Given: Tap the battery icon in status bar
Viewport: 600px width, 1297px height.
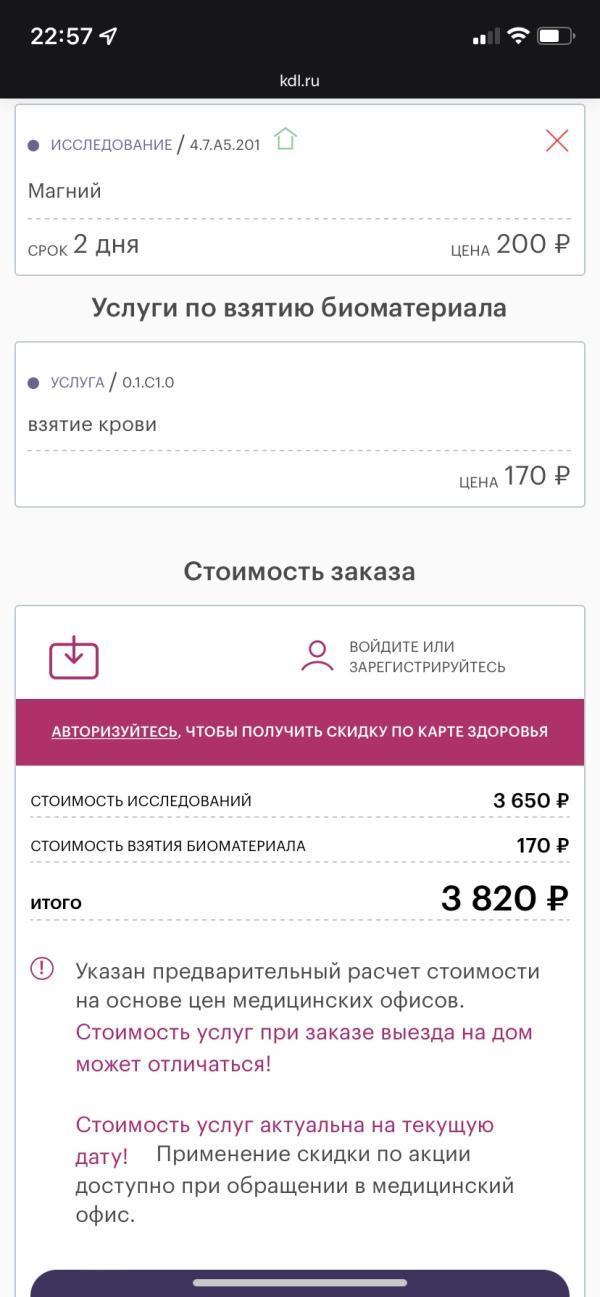Looking at the screenshot, I should pyautogui.click(x=555, y=36).
